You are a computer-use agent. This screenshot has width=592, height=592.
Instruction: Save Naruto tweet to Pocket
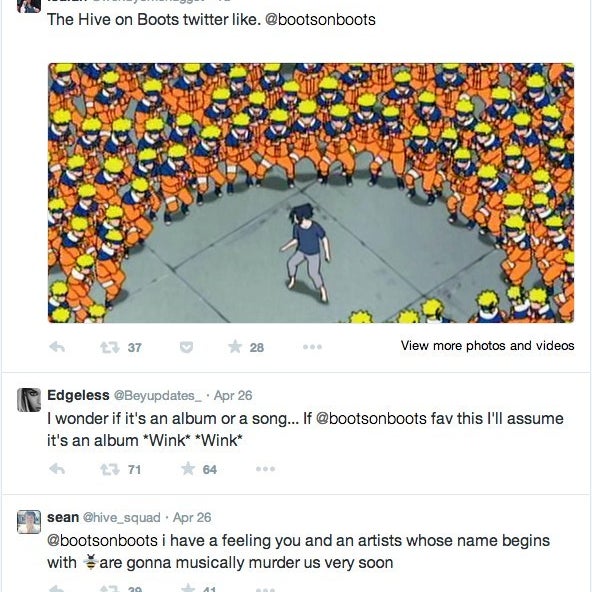tap(186, 347)
